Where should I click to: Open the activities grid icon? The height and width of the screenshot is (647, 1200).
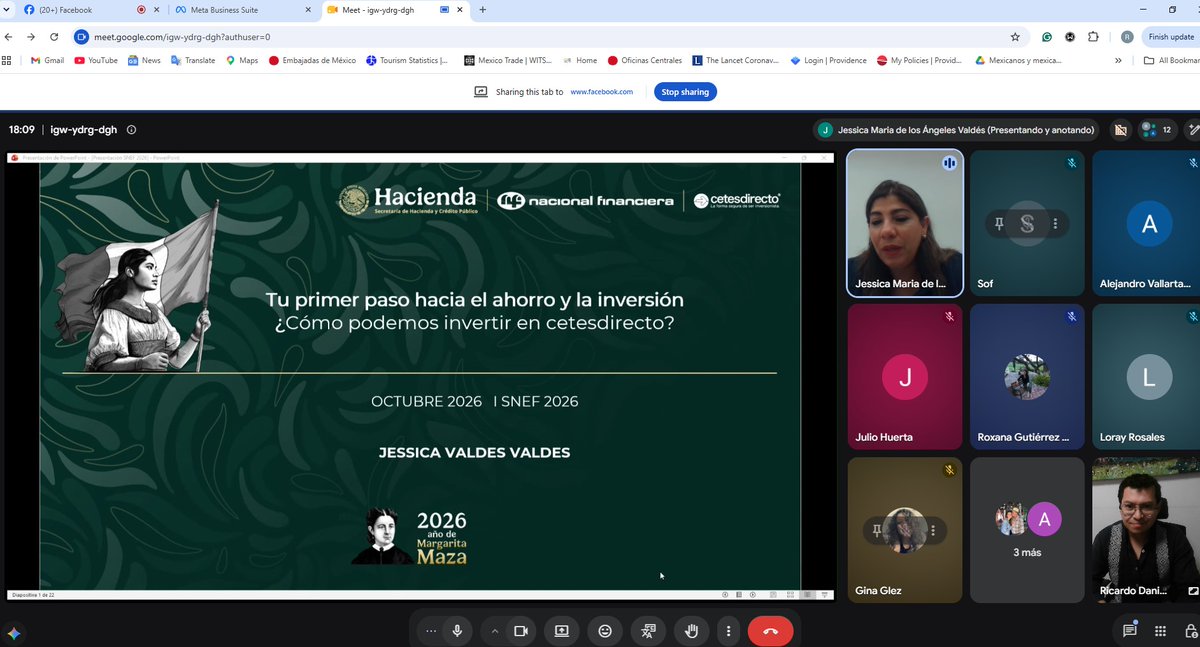(1160, 631)
